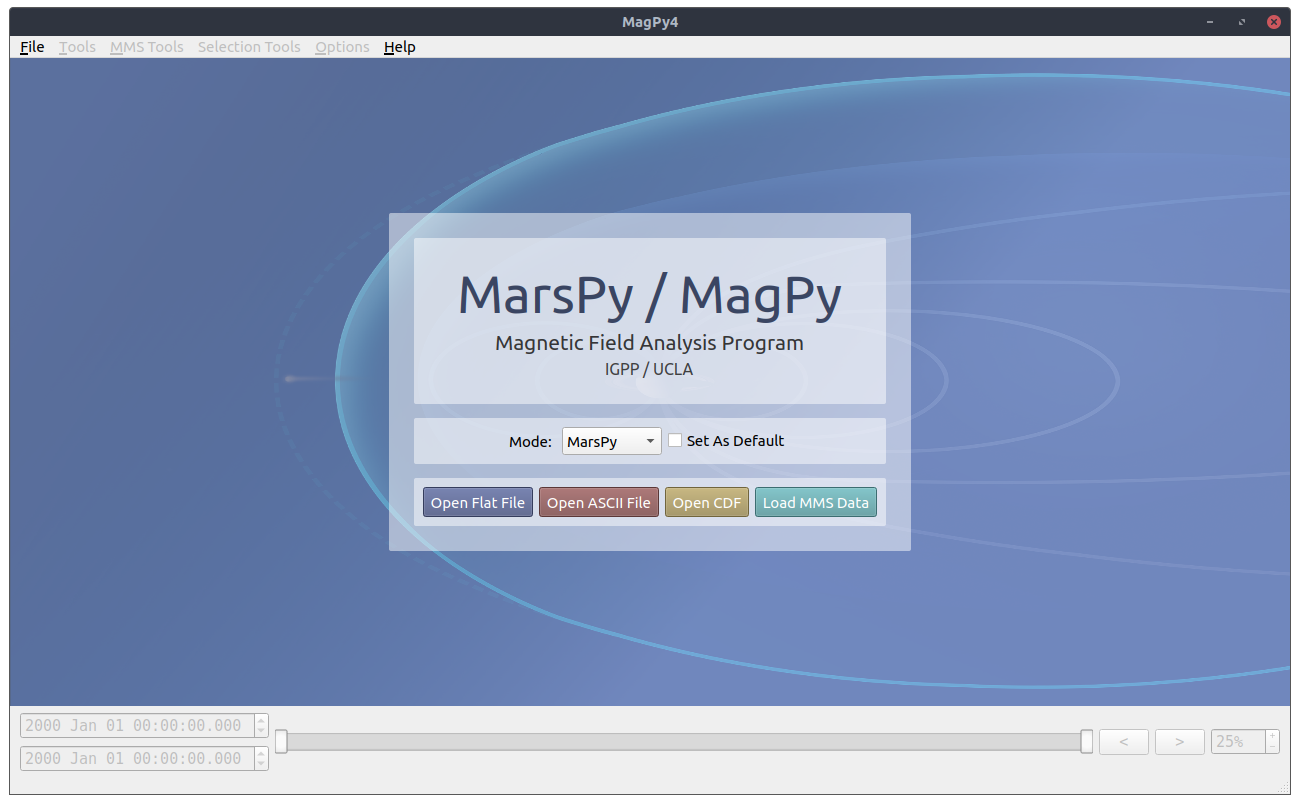Click the end time spinner arrows
Screen dimensions: 1300x804
[x=262, y=758]
